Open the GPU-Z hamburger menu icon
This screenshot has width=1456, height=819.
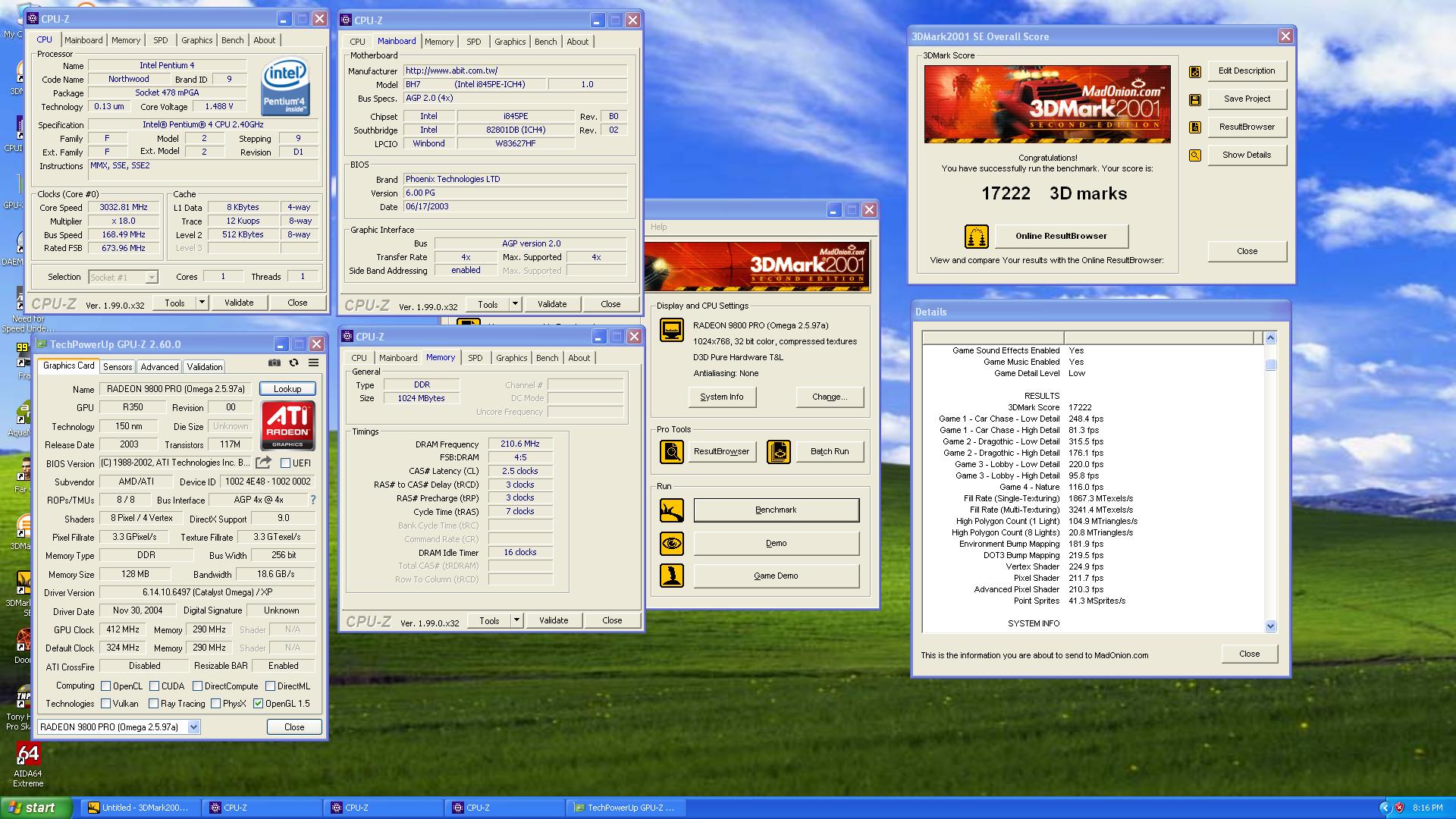(x=313, y=363)
